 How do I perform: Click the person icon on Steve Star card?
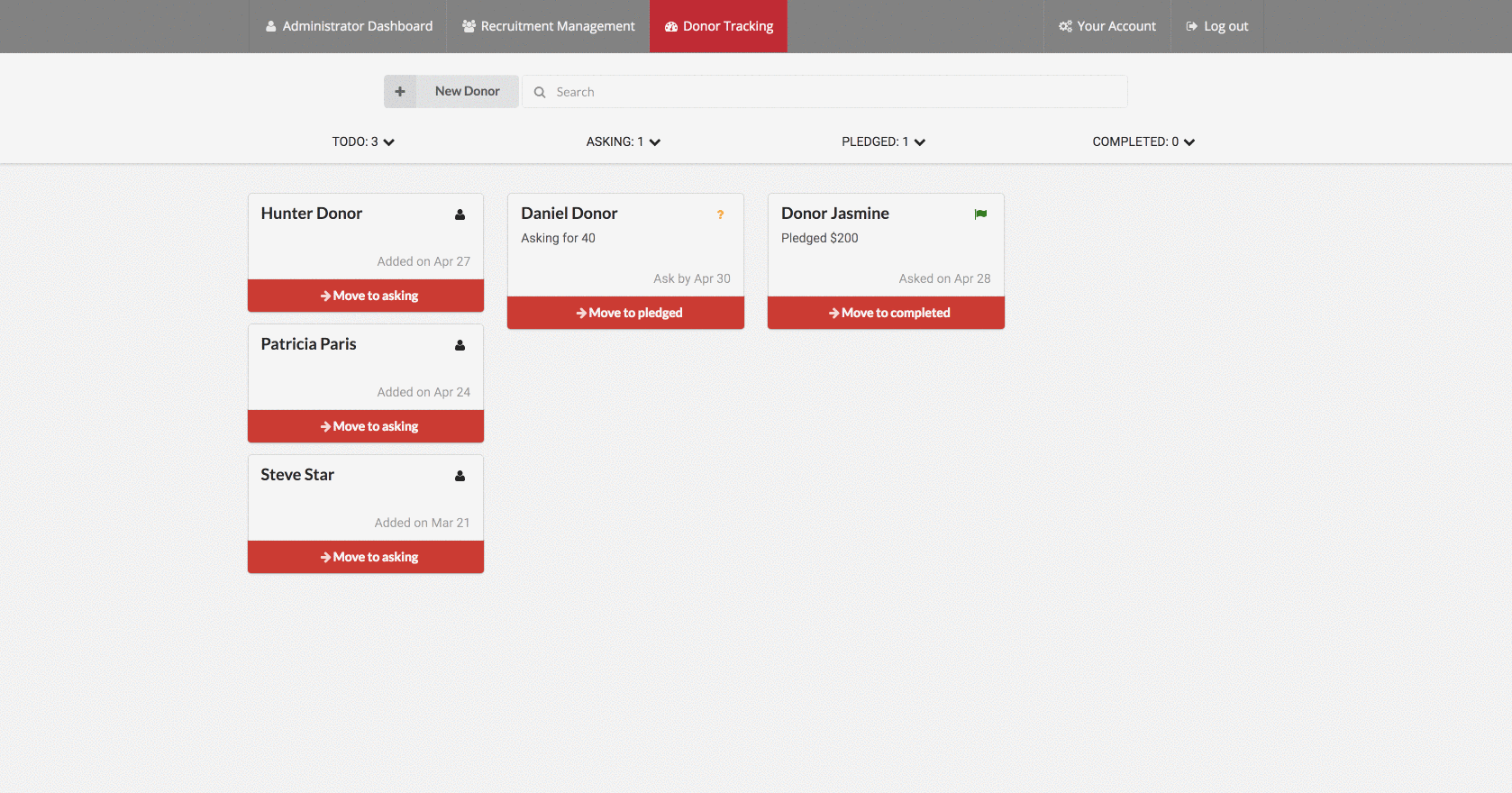click(460, 476)
